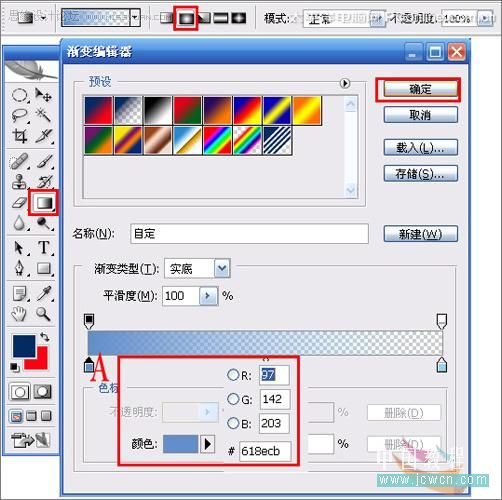Select the Gradient tool in toolbox
This screenshot has height=500, width=502.
point(44,203)
